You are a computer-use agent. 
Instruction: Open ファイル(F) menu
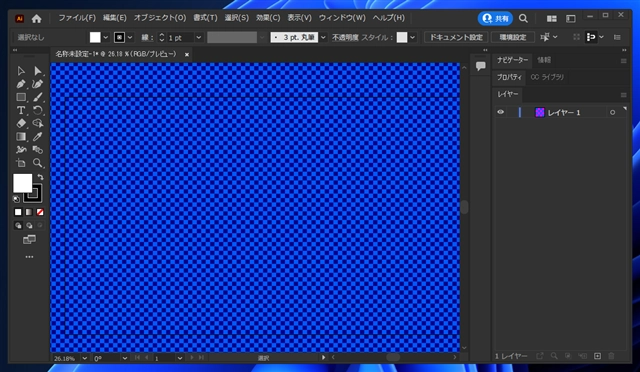[x=77, y=18]
